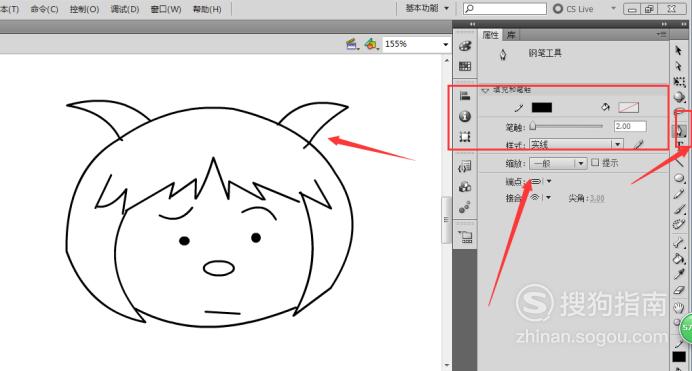Viewport: 692px width, 371px height.
Task: Collapse the Properties panel with double arrows
Action: click(665, 24)
